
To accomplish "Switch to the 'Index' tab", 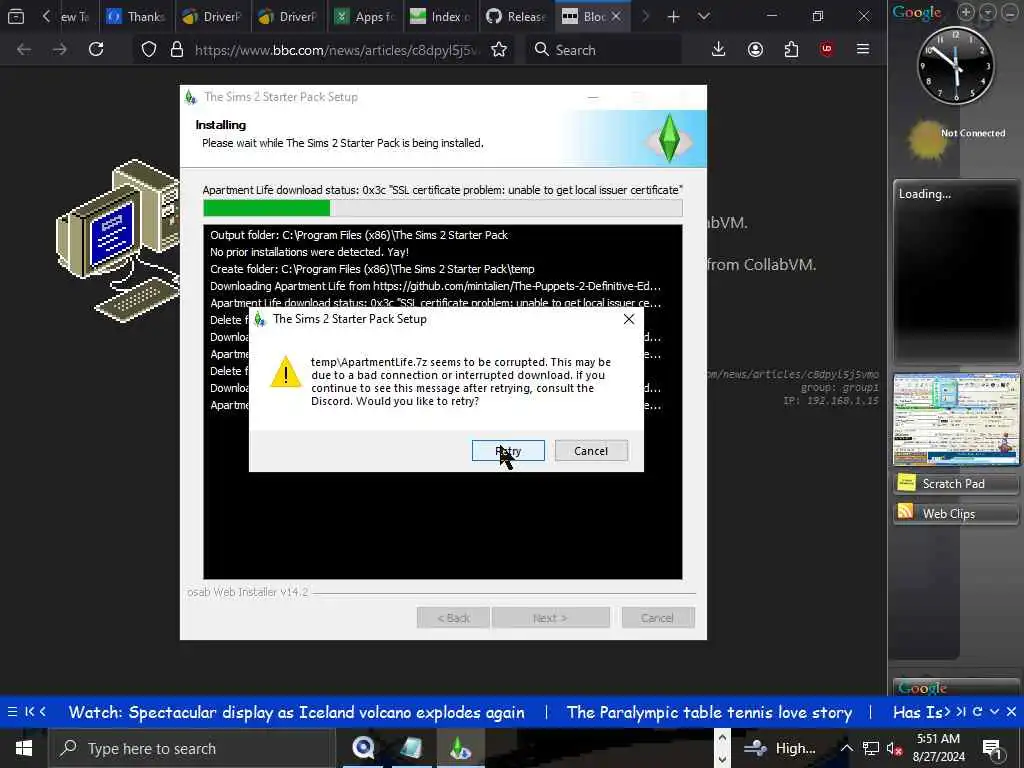I will [x=440, y=16].
